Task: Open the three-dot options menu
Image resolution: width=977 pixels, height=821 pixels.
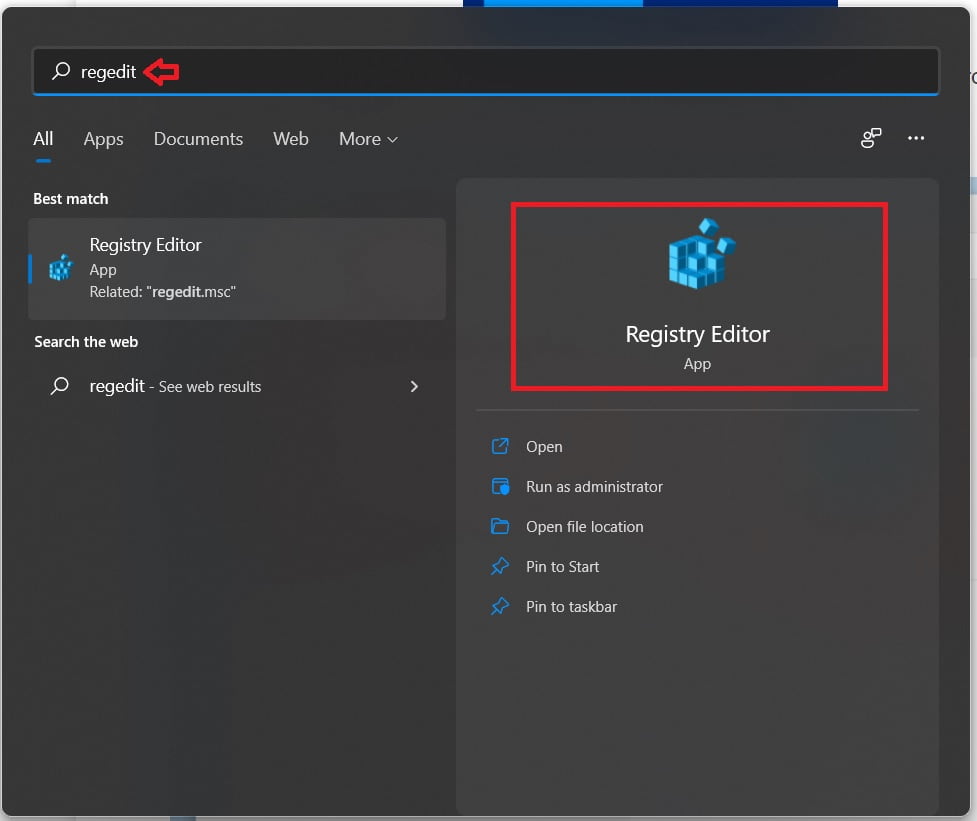Action: [x=915, y=138]
